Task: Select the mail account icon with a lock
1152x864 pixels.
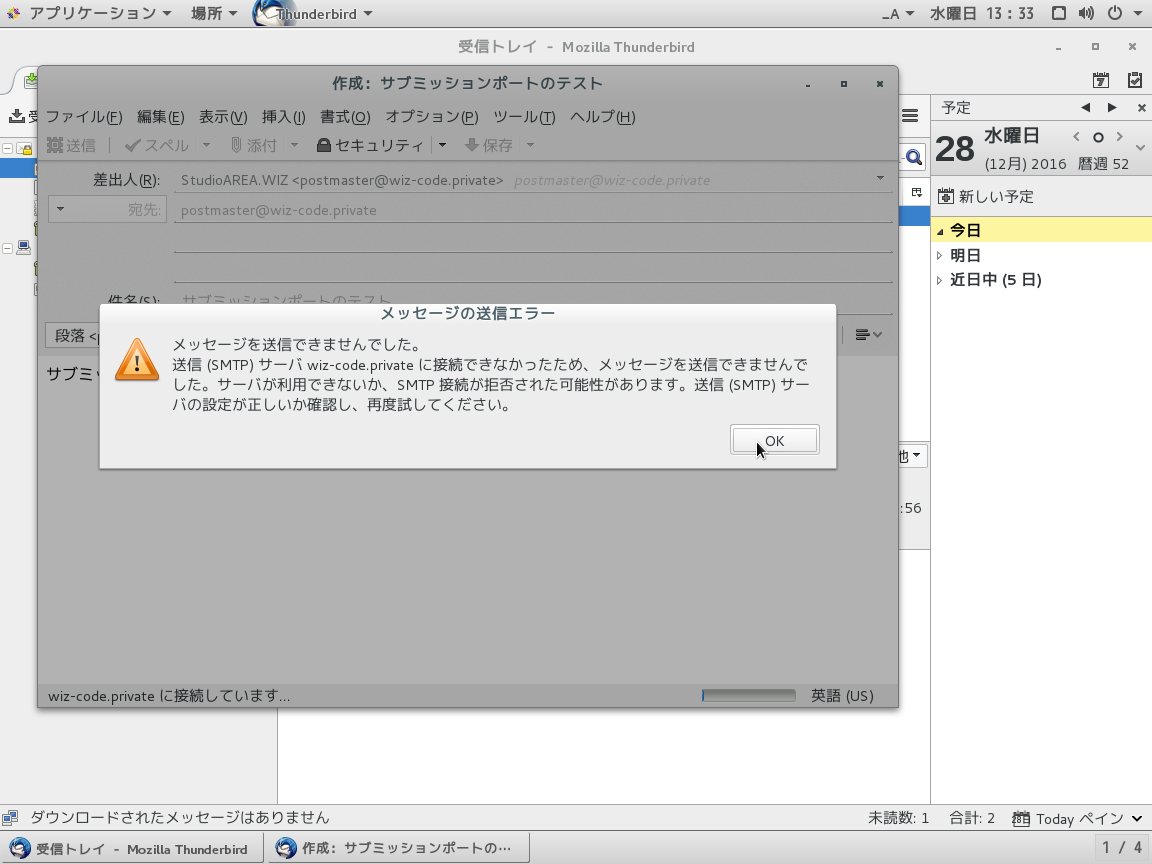Action: (x=24, y=148)
